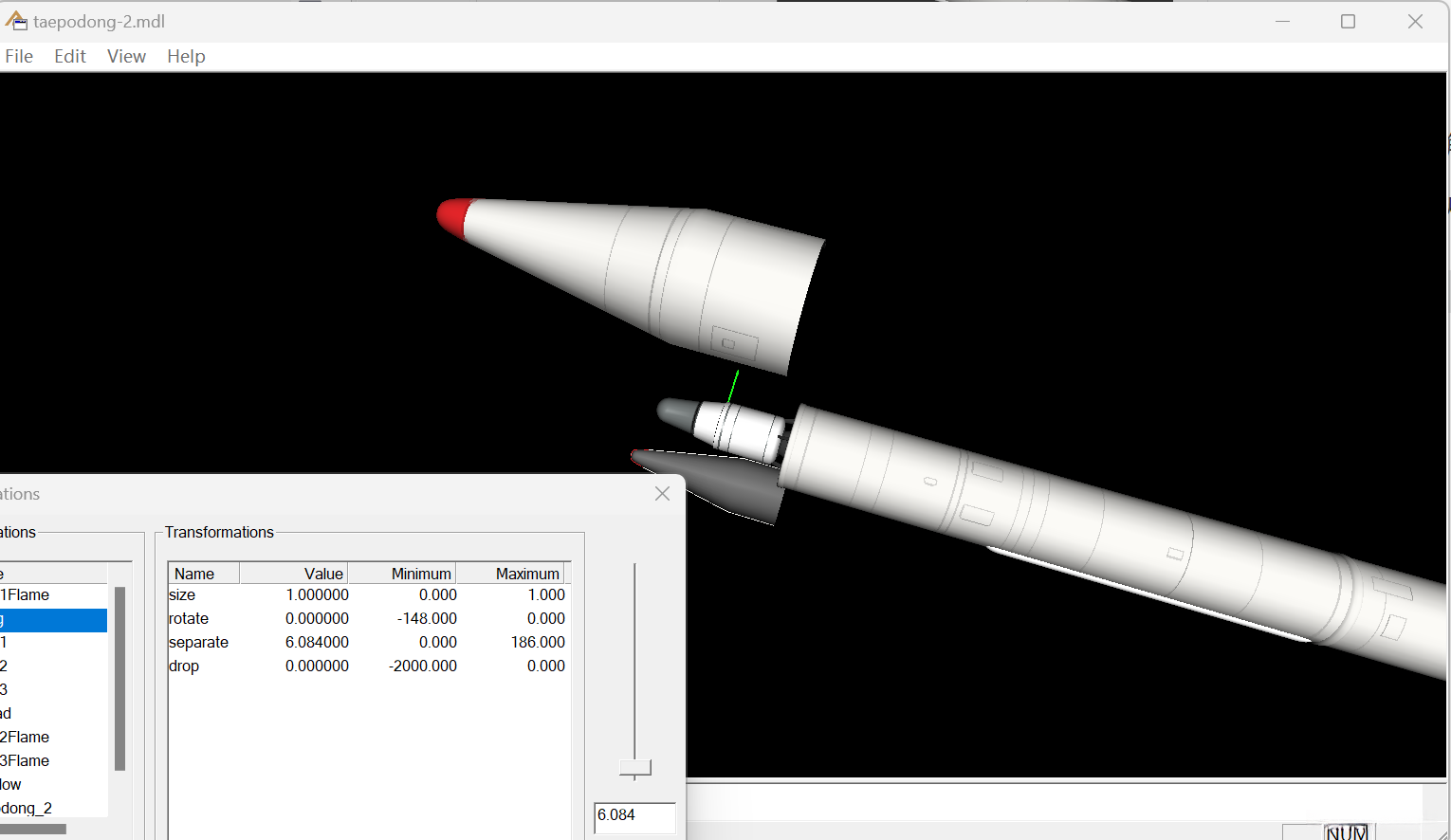Select the 1Flame item in the list
The width and height of the screenshot is (1451, 840).
tap(53, 595)
